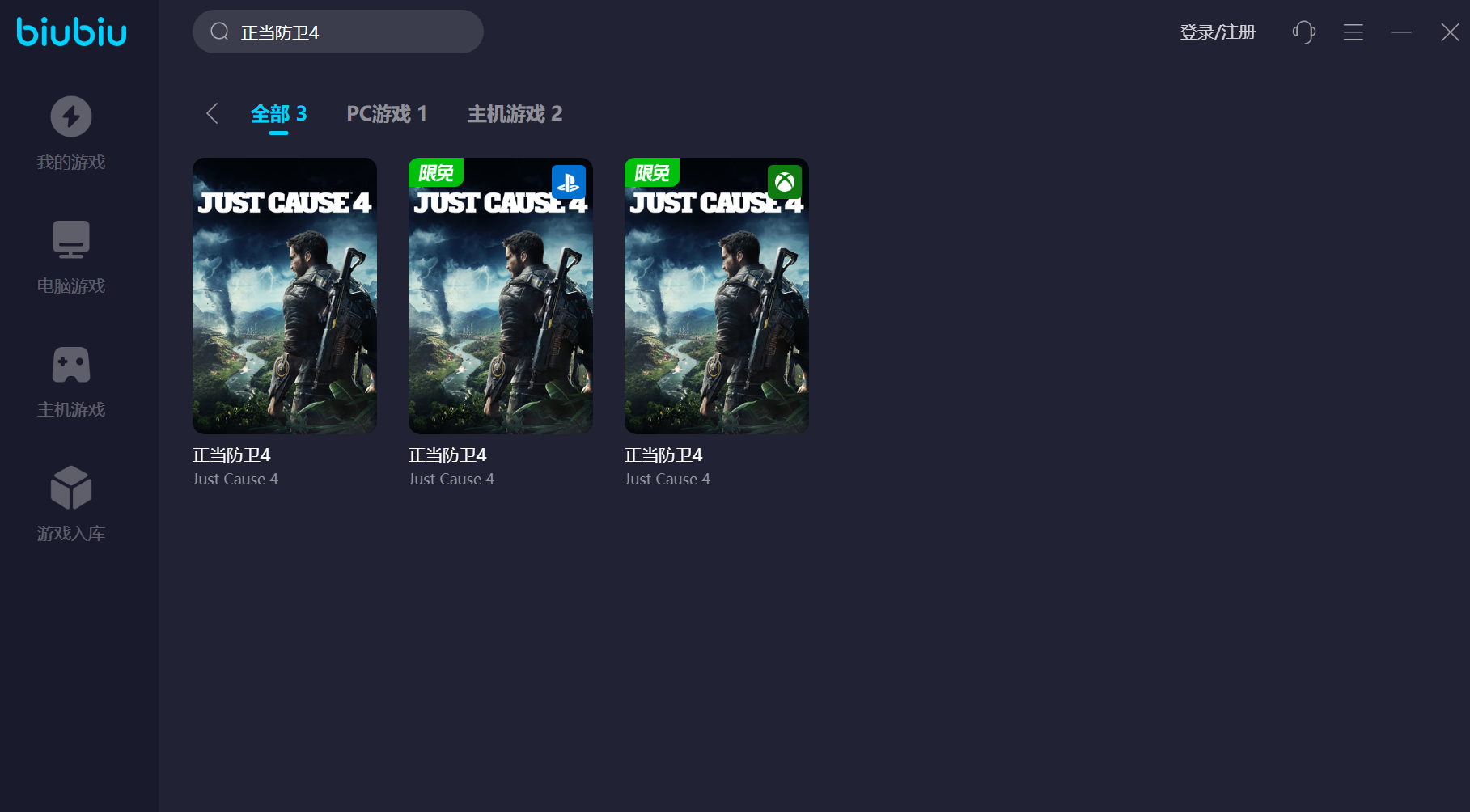Focus the search field containing 正当防卫4

[337, 32]
